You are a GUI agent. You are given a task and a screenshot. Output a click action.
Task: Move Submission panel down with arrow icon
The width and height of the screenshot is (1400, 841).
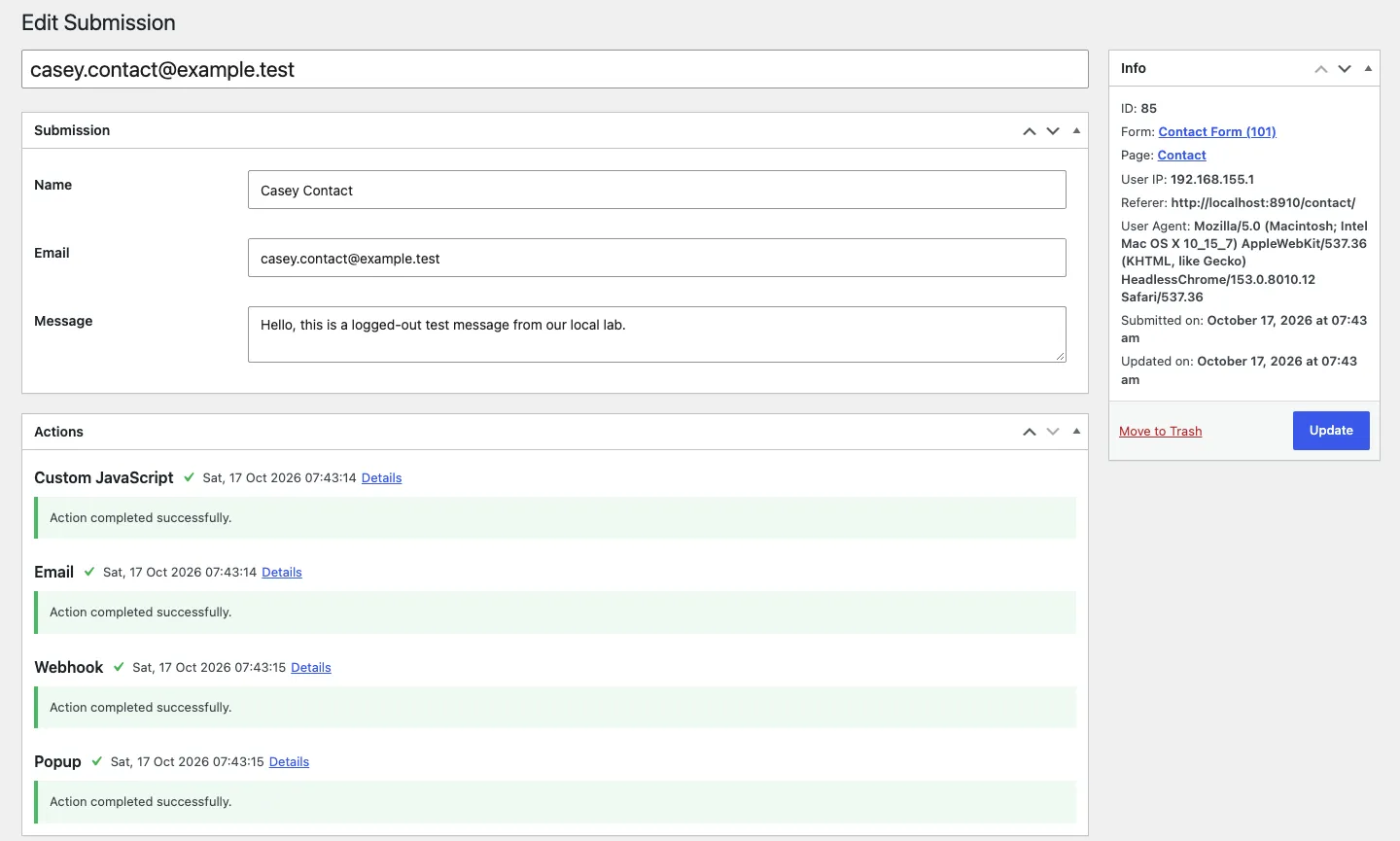pos(1053,131)
